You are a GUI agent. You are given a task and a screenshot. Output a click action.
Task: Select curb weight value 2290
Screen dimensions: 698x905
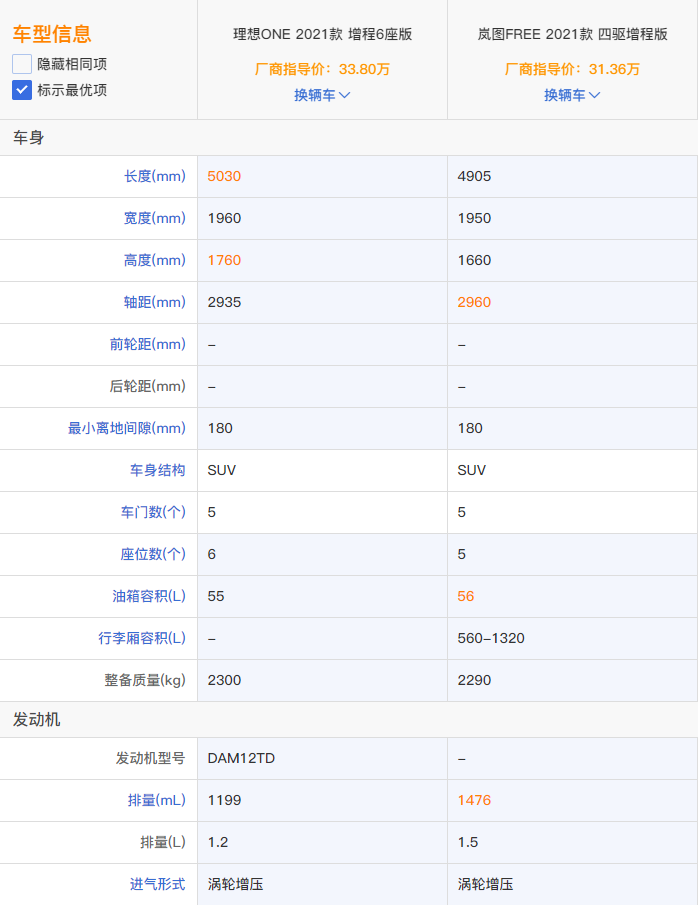pyautogui.click(x=474, y=680)
